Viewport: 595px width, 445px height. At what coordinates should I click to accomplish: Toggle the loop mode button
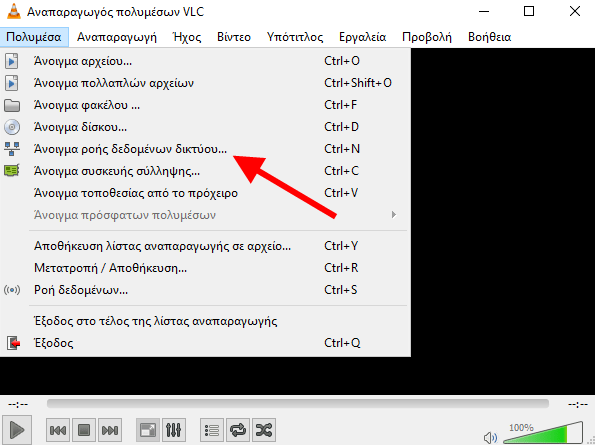click(238, 430)
